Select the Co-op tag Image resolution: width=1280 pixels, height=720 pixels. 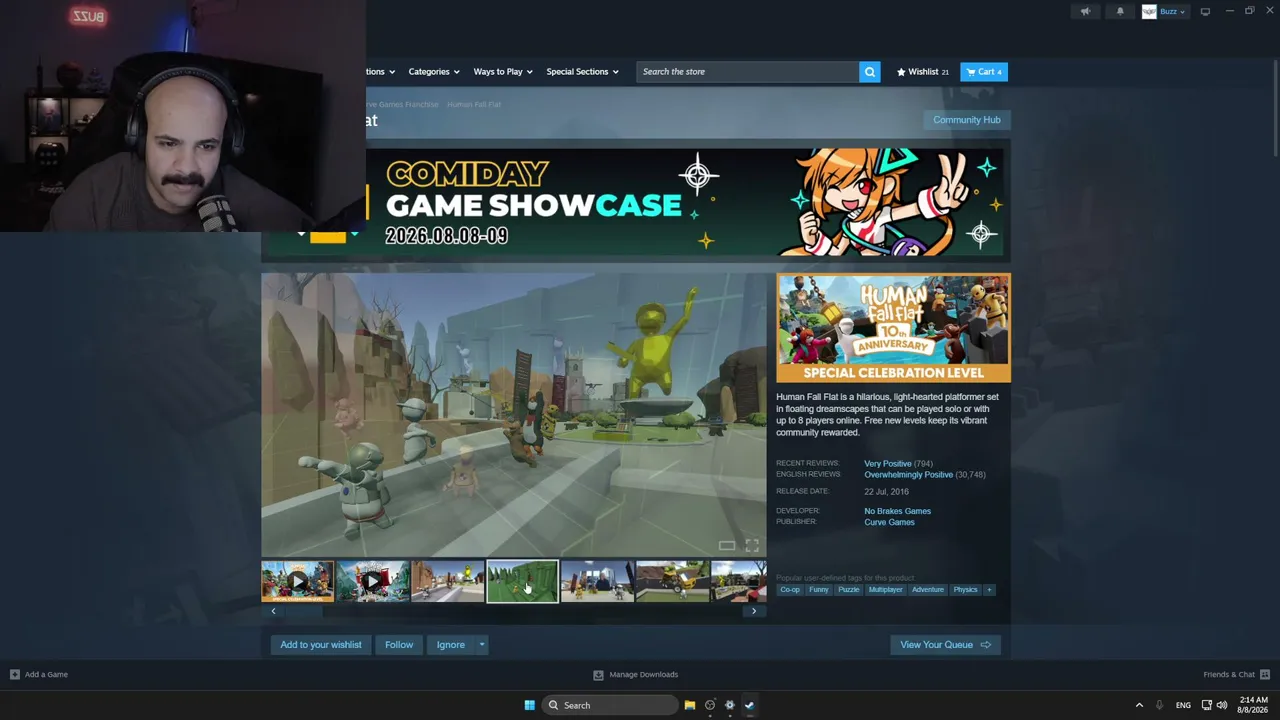[790, 590]
